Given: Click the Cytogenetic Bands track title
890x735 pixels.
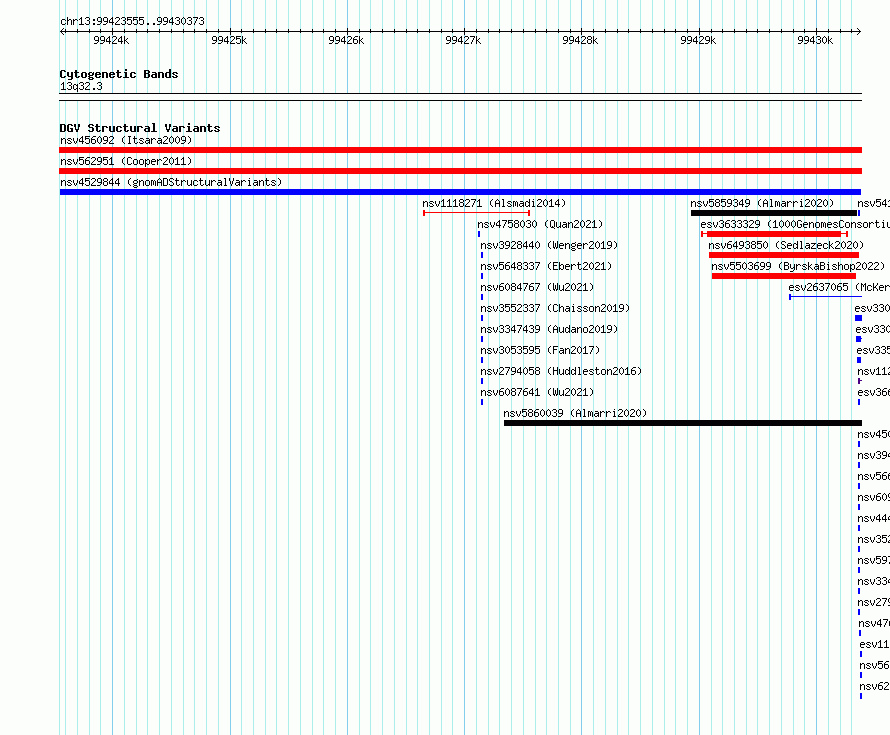Looking at the screenshot, I should tap(119, 74).
